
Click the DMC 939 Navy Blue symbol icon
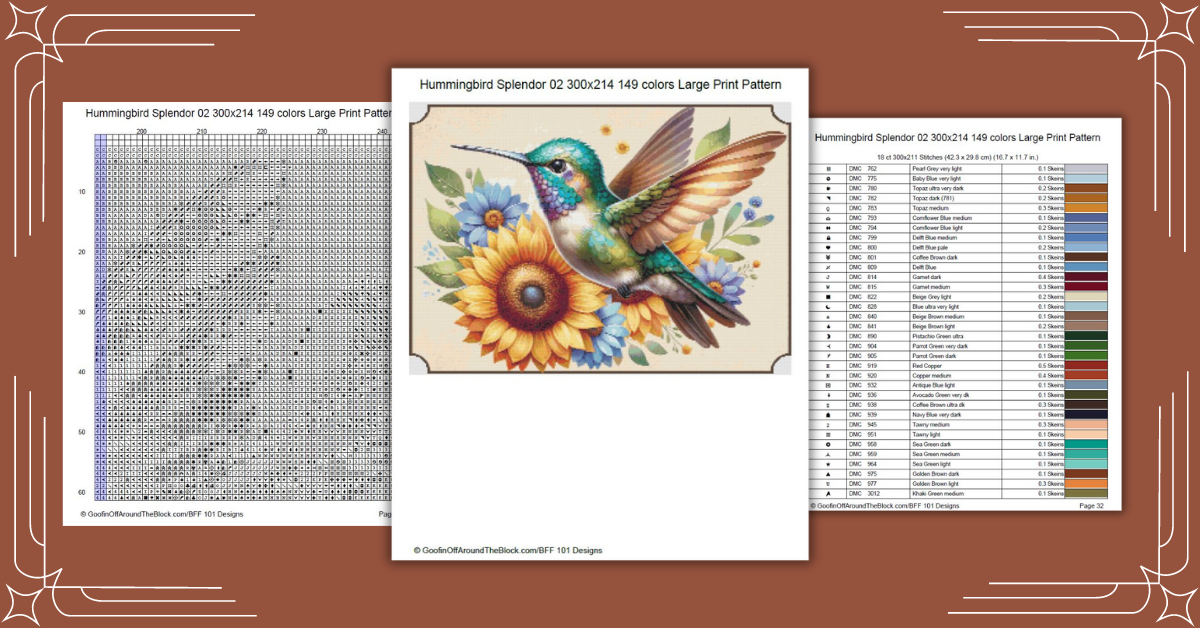click(828, 416)
